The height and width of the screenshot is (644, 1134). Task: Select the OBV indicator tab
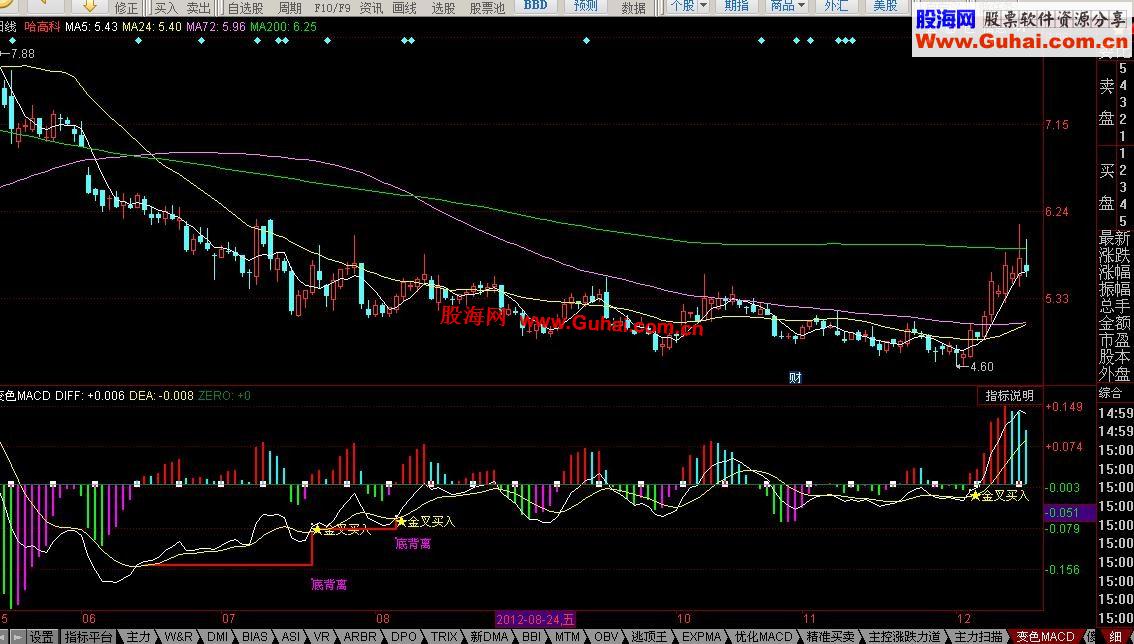(x=606, y=637)
